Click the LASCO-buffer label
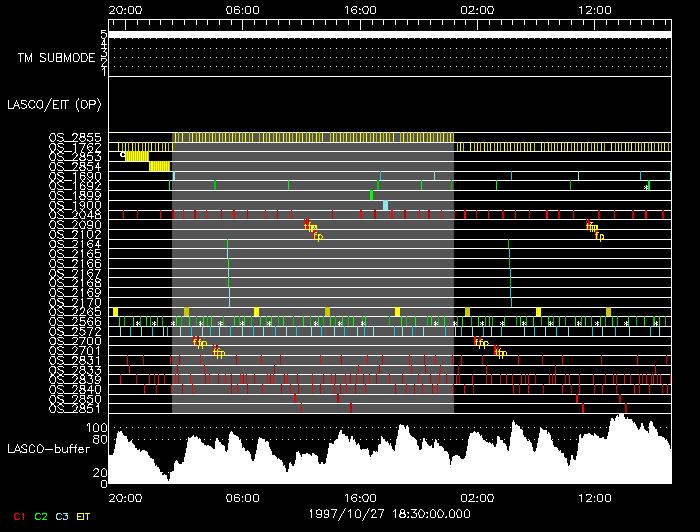The image size is (700, 532). point(48,449)
